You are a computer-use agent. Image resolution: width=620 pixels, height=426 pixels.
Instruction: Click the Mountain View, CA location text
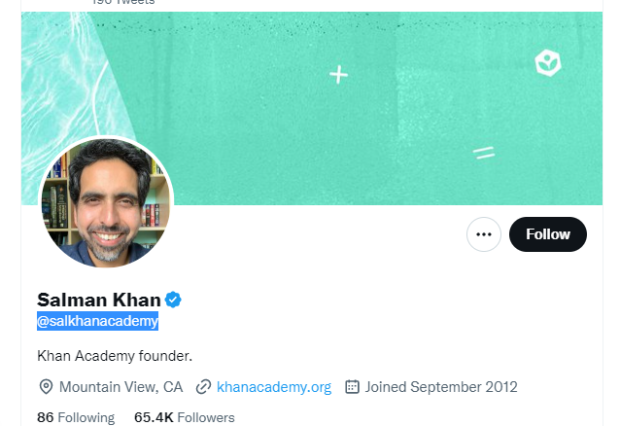click(x=120, y=386)
